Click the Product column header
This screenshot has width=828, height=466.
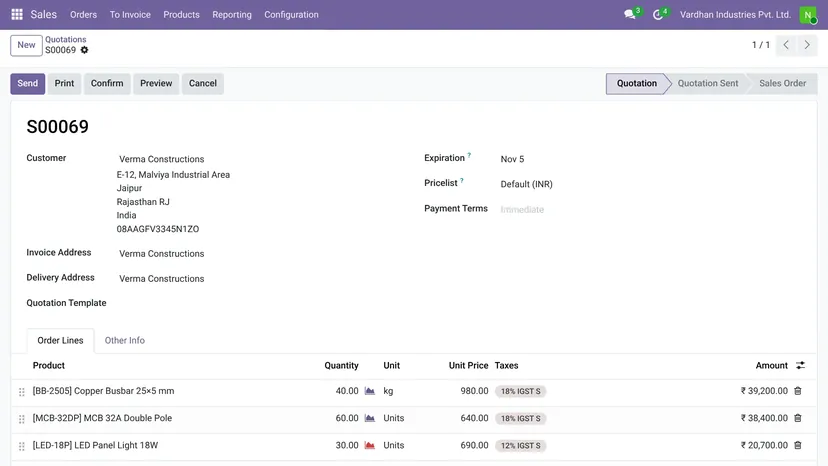click(x=49, y=365)
